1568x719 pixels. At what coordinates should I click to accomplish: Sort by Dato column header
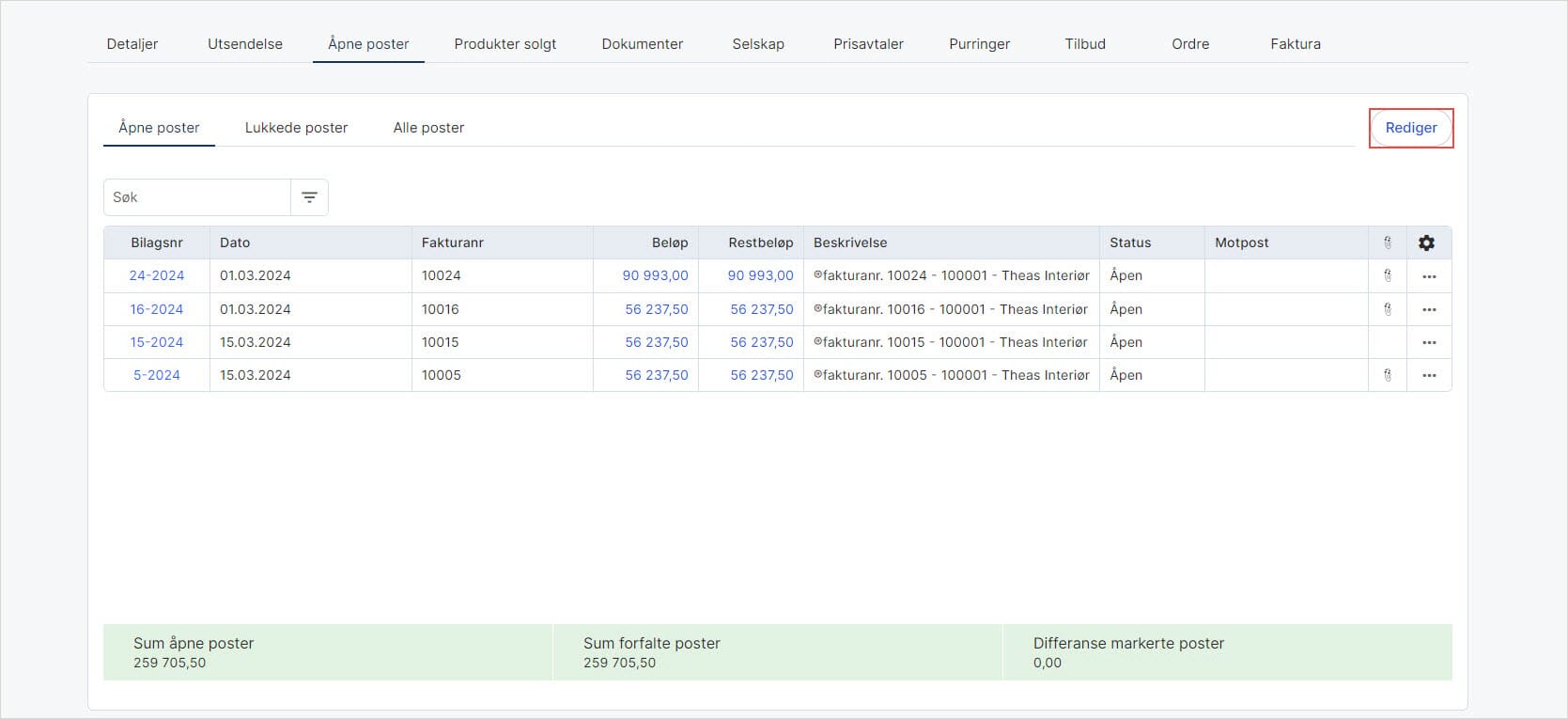pos(235,242)
